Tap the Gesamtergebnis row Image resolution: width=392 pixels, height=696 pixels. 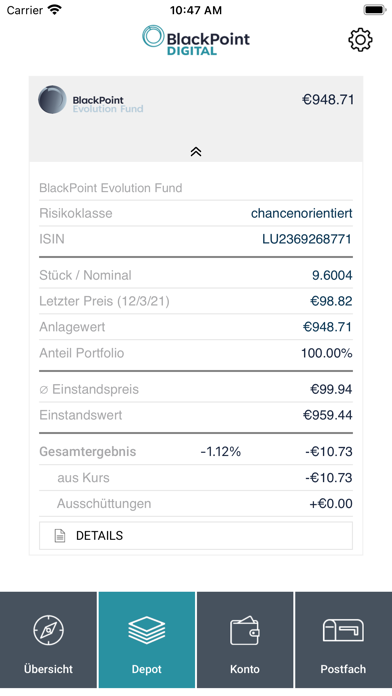tap(196, 452)
